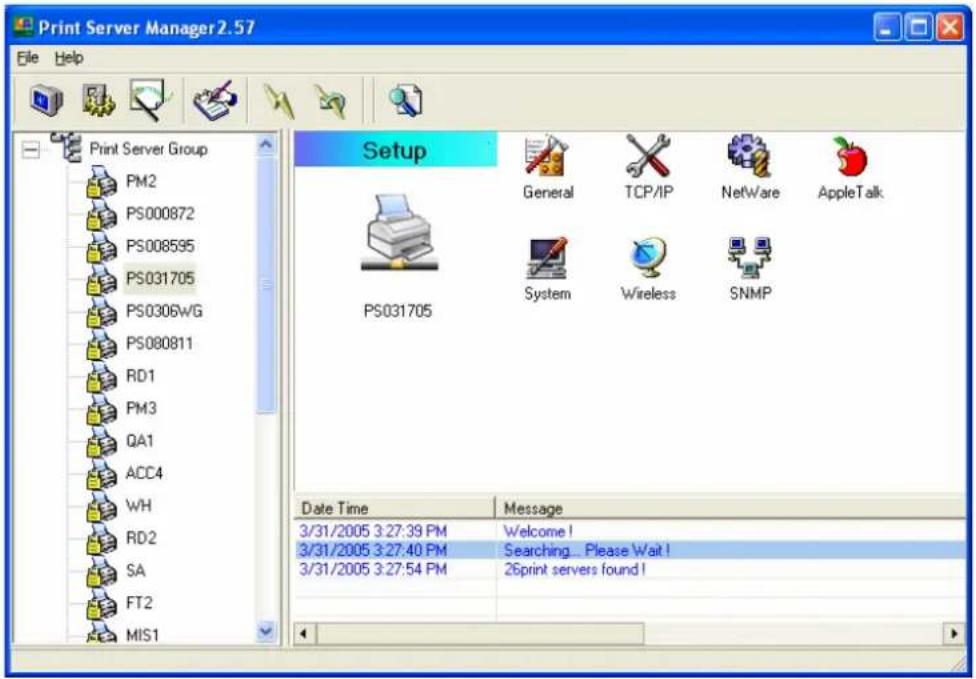The width and height of the screenshot is (976, 679).
Task: Click the Date Time column header
Action: (395, 508)
